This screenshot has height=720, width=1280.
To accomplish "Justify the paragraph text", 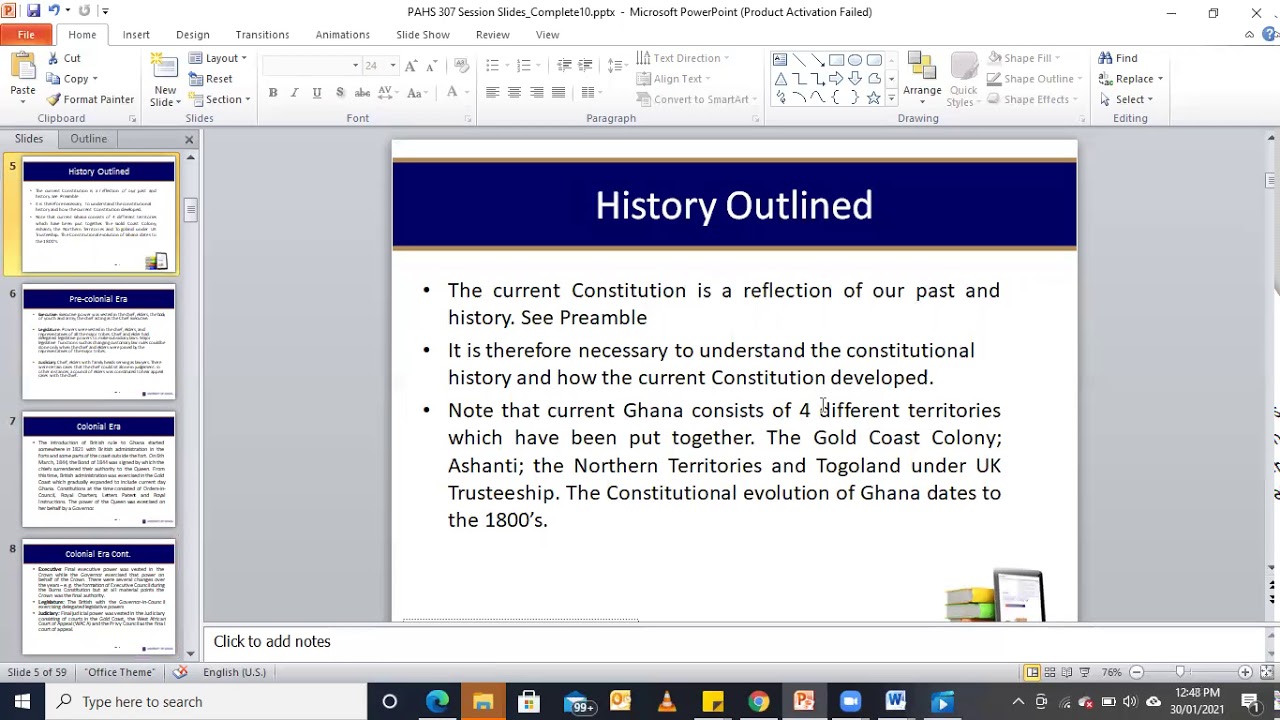I will pos(558,92).
